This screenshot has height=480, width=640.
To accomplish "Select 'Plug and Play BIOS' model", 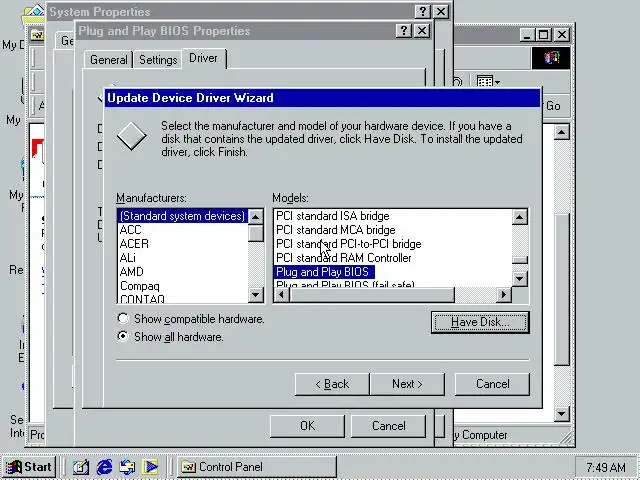I will click(322, 272).
